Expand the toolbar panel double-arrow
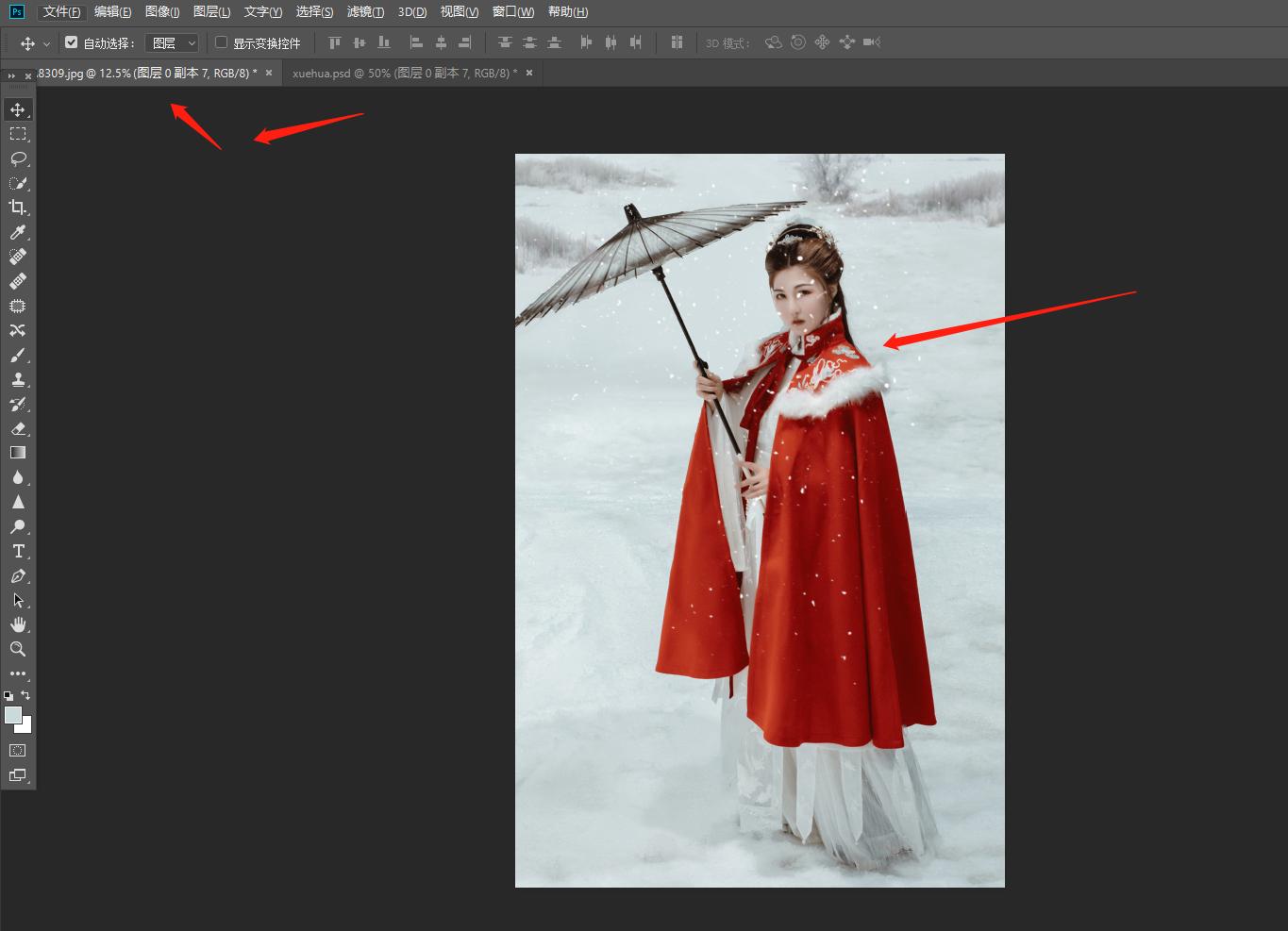The image size is (1288, 931). coord(11,75)
